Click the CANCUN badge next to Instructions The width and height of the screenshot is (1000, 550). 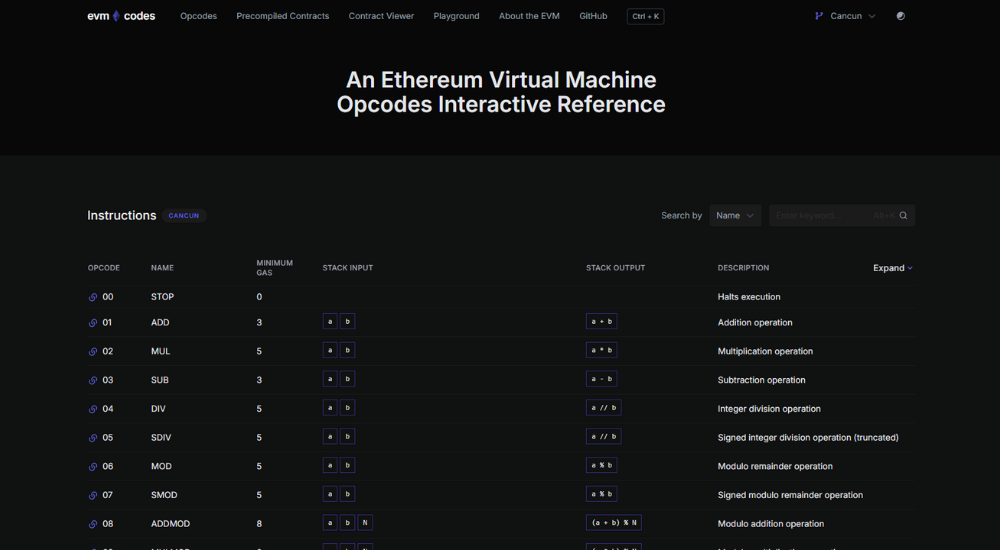pyautogui.click(x=184, y=216)
